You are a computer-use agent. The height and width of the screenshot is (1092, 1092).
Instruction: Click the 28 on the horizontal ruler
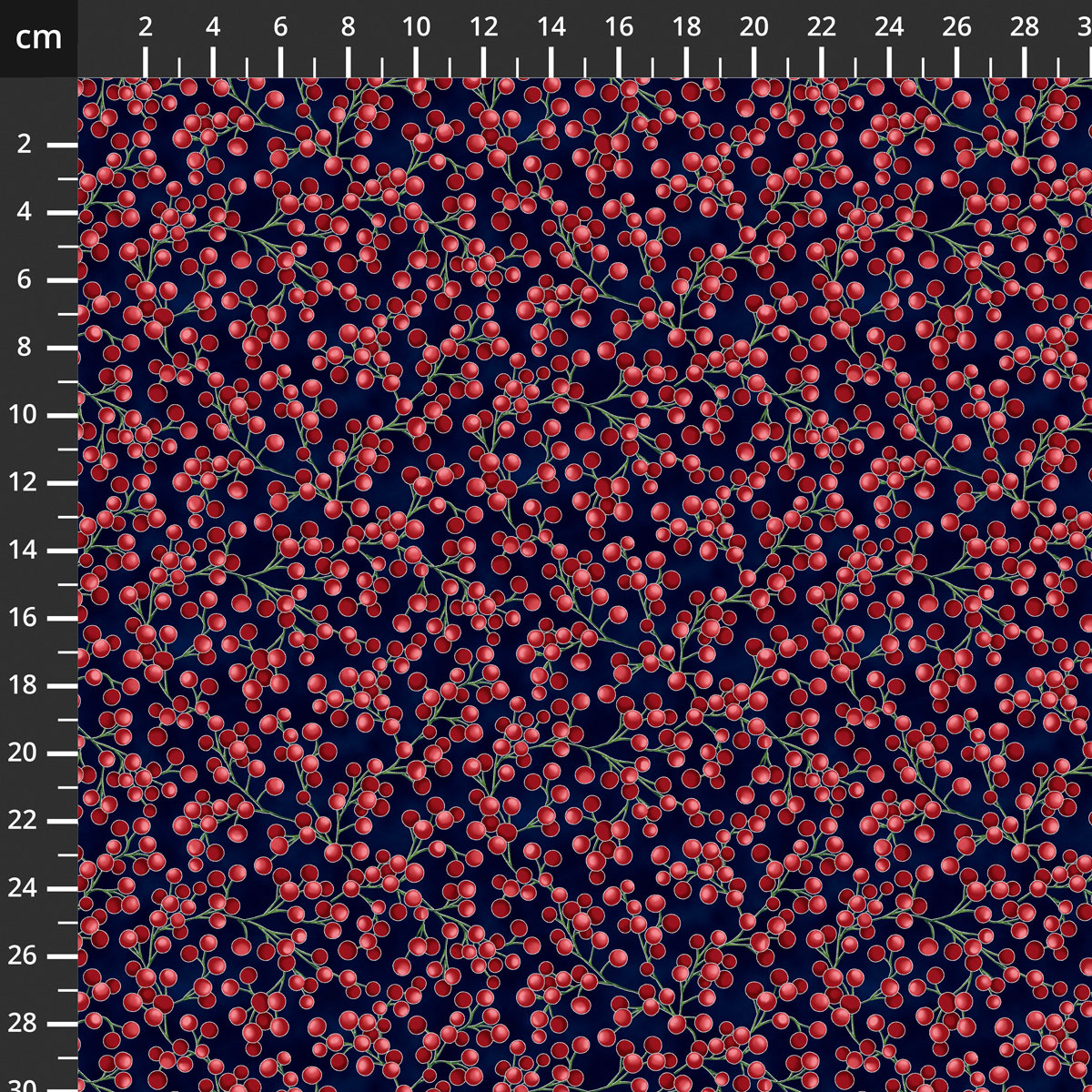click(x=1025, y=27)
